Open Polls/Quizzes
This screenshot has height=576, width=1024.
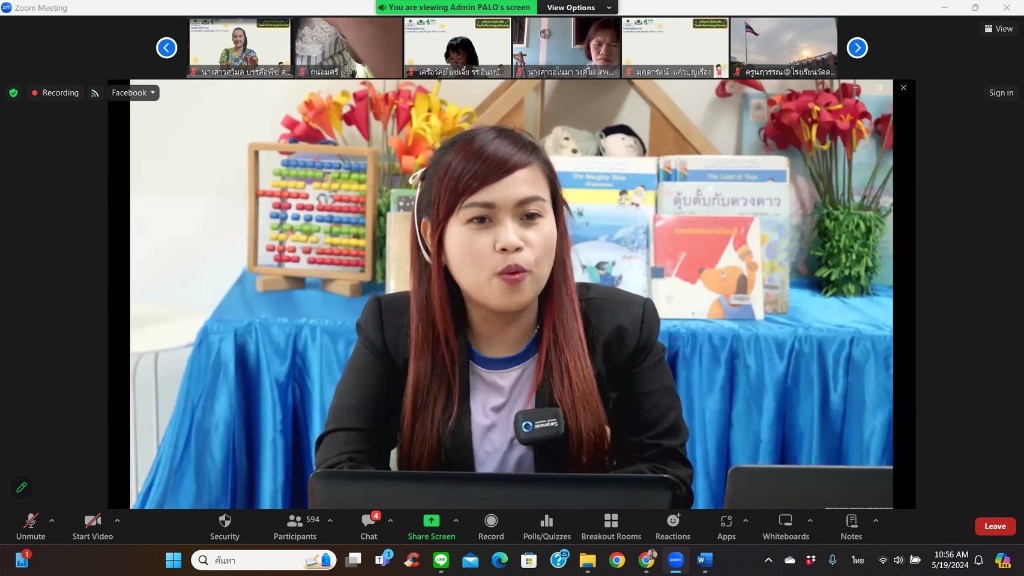pos(547,526)
